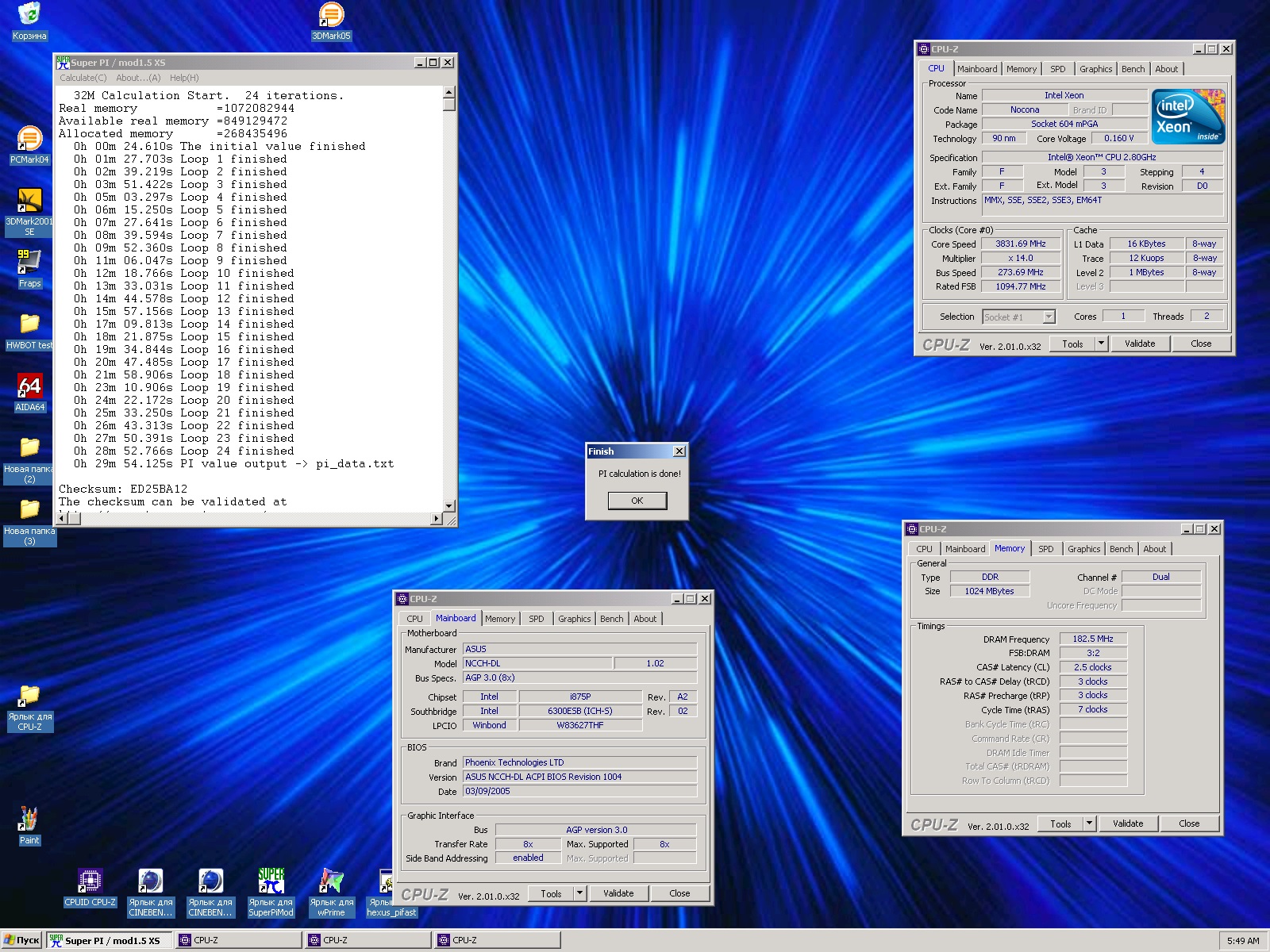The width and height of the screenshot is (1270, 952).
Task: Open Tools dropdown arrow in Memory CPU-Z window
Action: coord(1089,823)
